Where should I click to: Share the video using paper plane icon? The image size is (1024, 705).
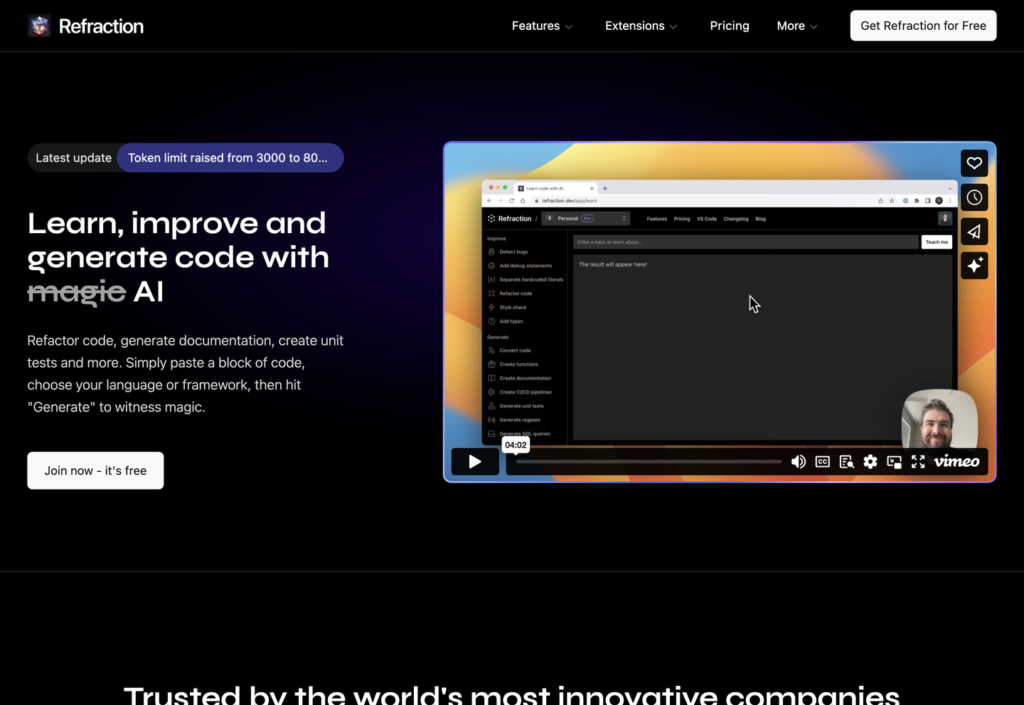974,231
